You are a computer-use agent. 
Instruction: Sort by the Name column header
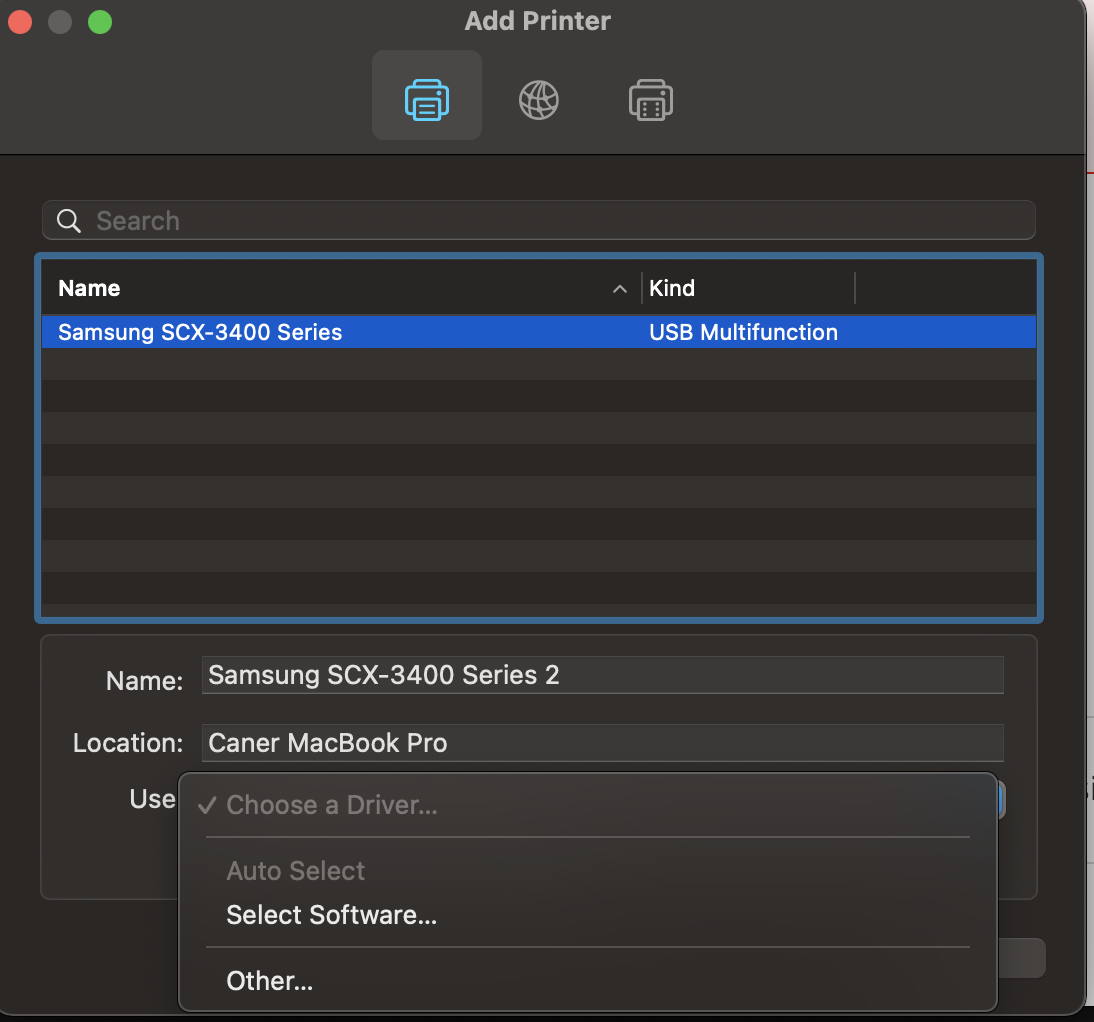click(89, 288)
